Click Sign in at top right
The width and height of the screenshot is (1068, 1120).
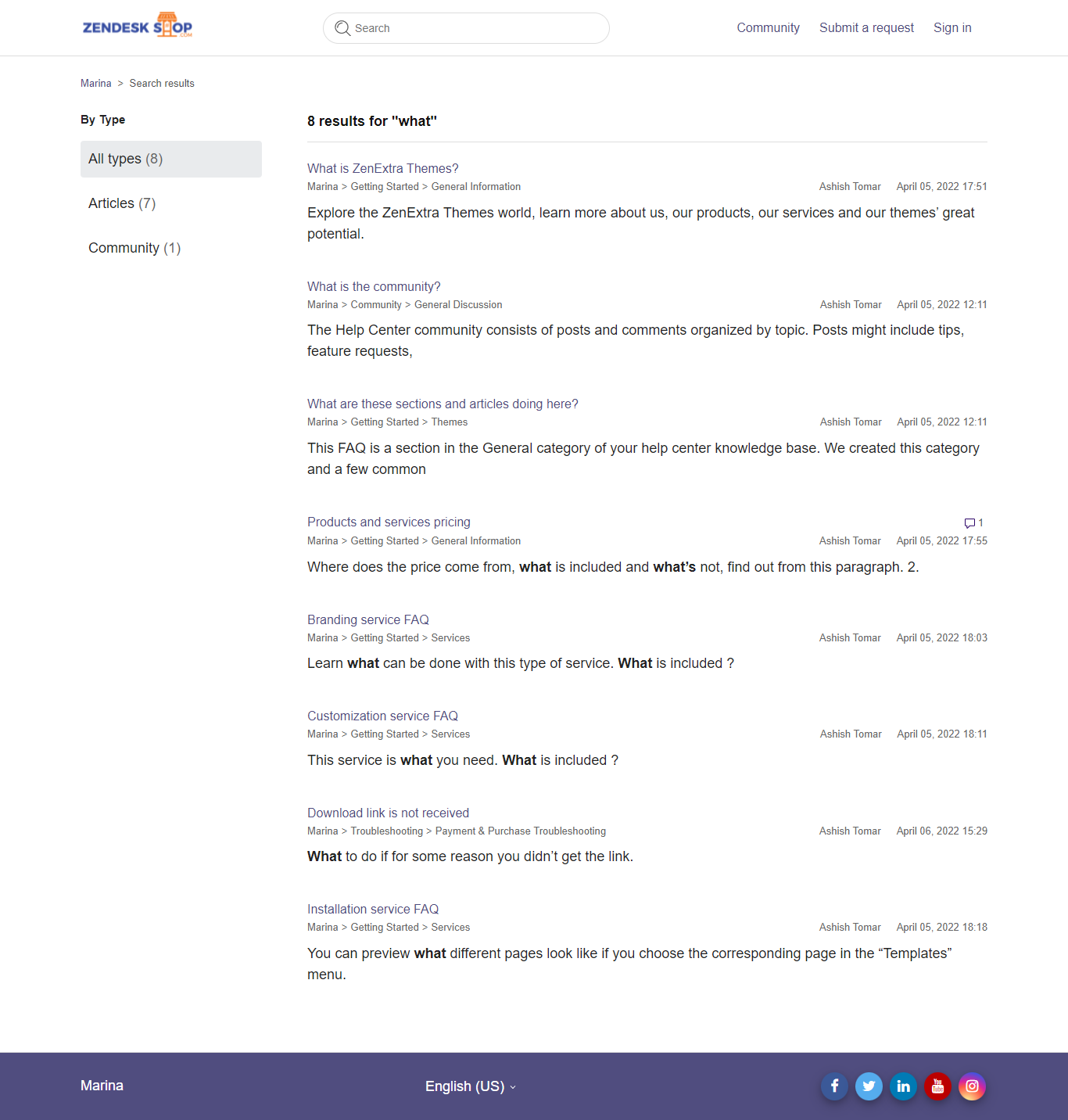click(952, 28)
